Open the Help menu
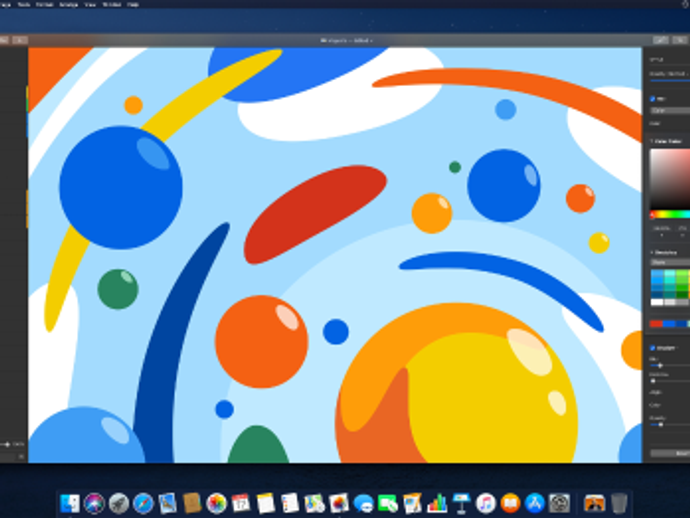Image resolution: width=690 pixels, height=518 pixels. 133,4
